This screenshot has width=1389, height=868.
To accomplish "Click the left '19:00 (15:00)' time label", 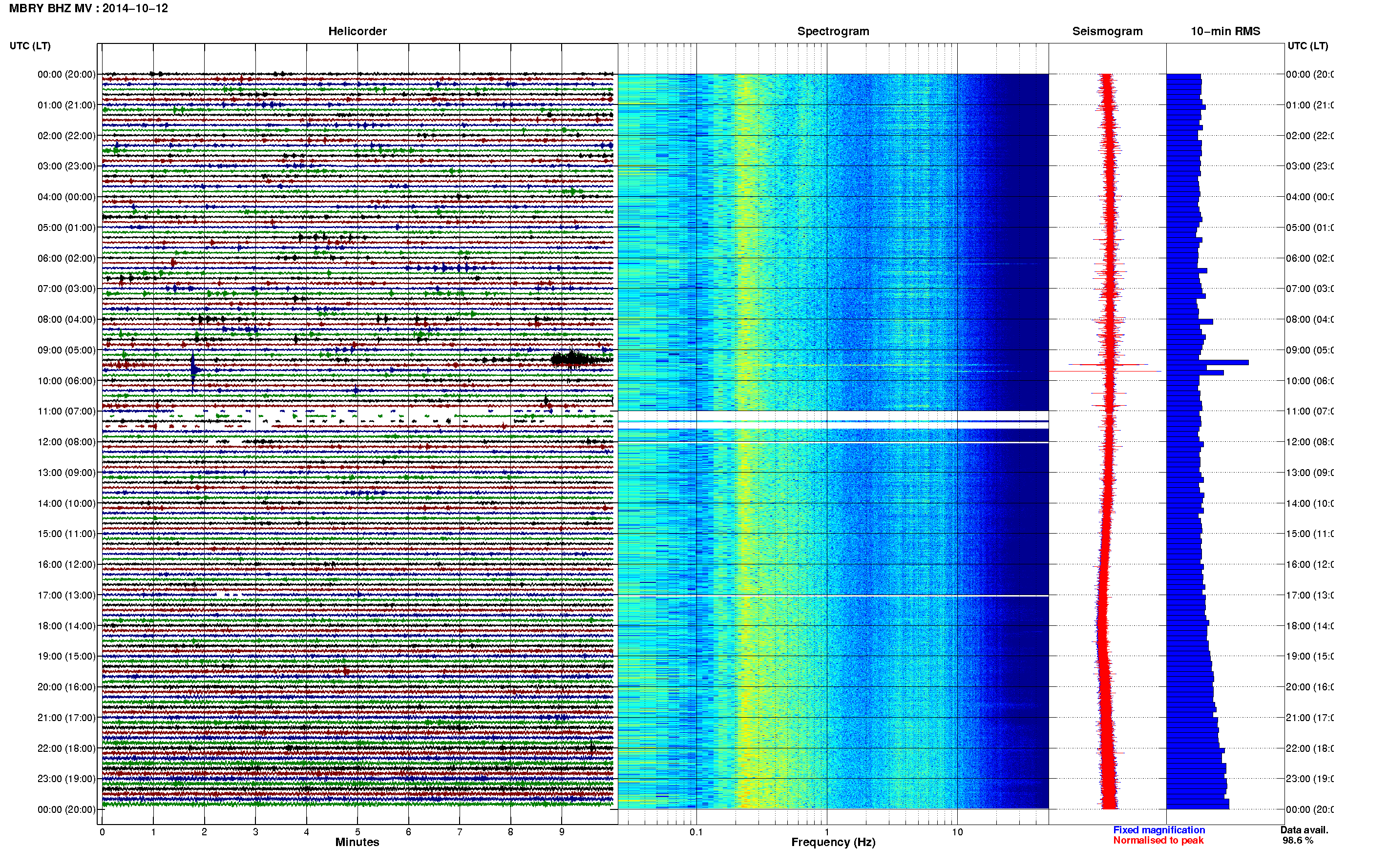I will (66, 657).
